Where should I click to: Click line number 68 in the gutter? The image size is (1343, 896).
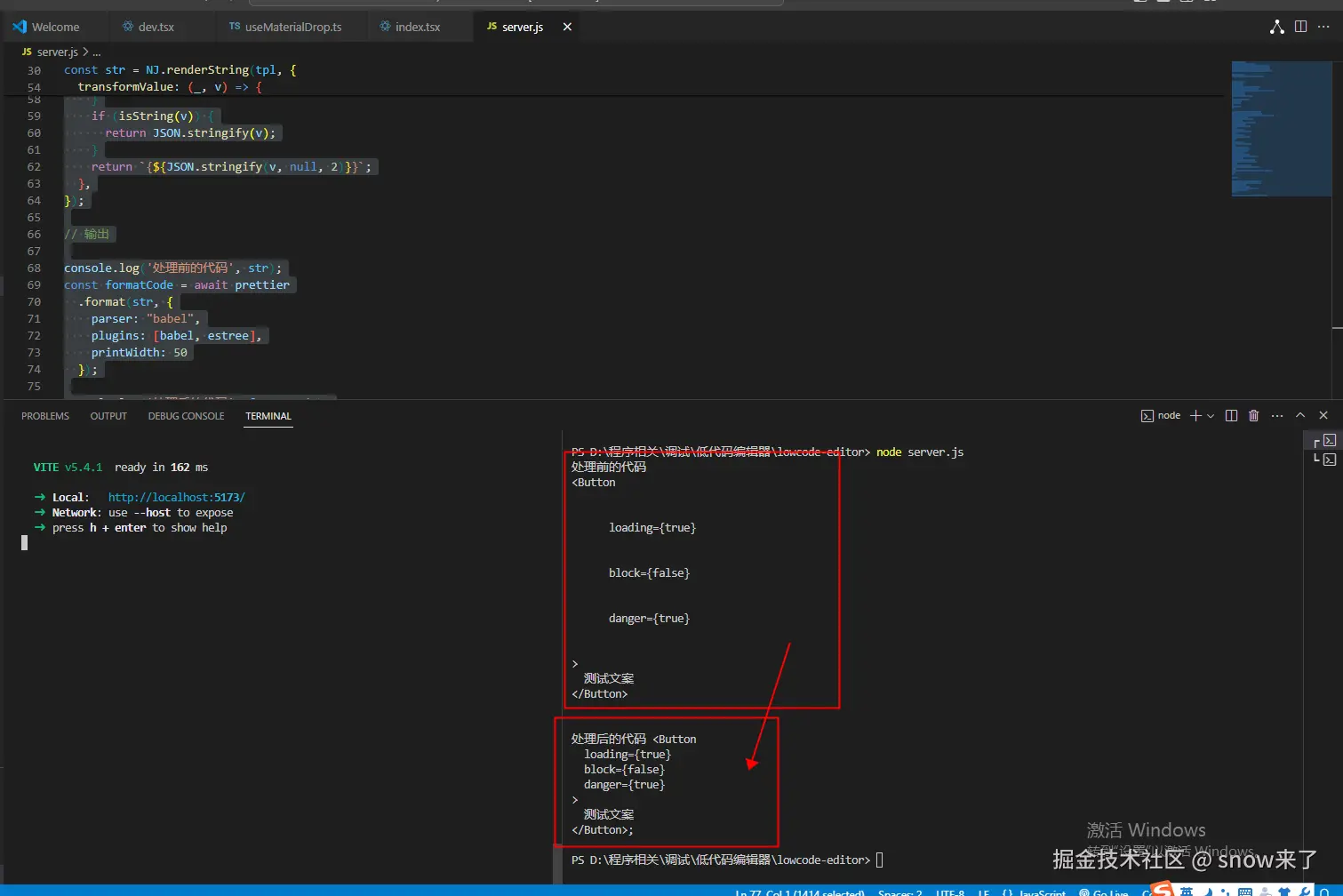click(x=34, y=268)
